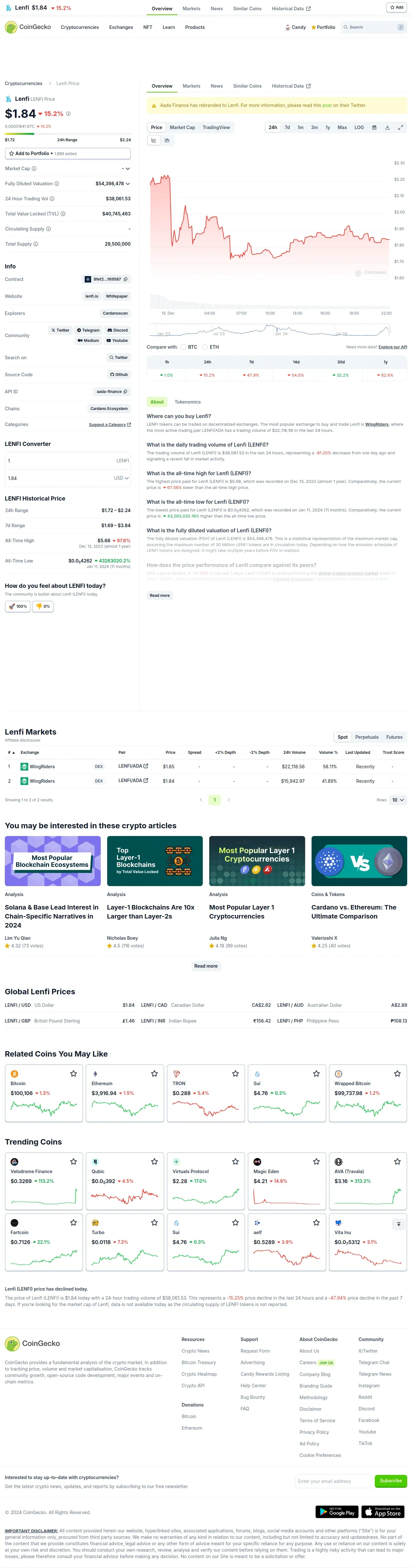This screenshot has width=412, height=1568.
Task: Click the CoinGecko logo in header
Action: point(28,27)
